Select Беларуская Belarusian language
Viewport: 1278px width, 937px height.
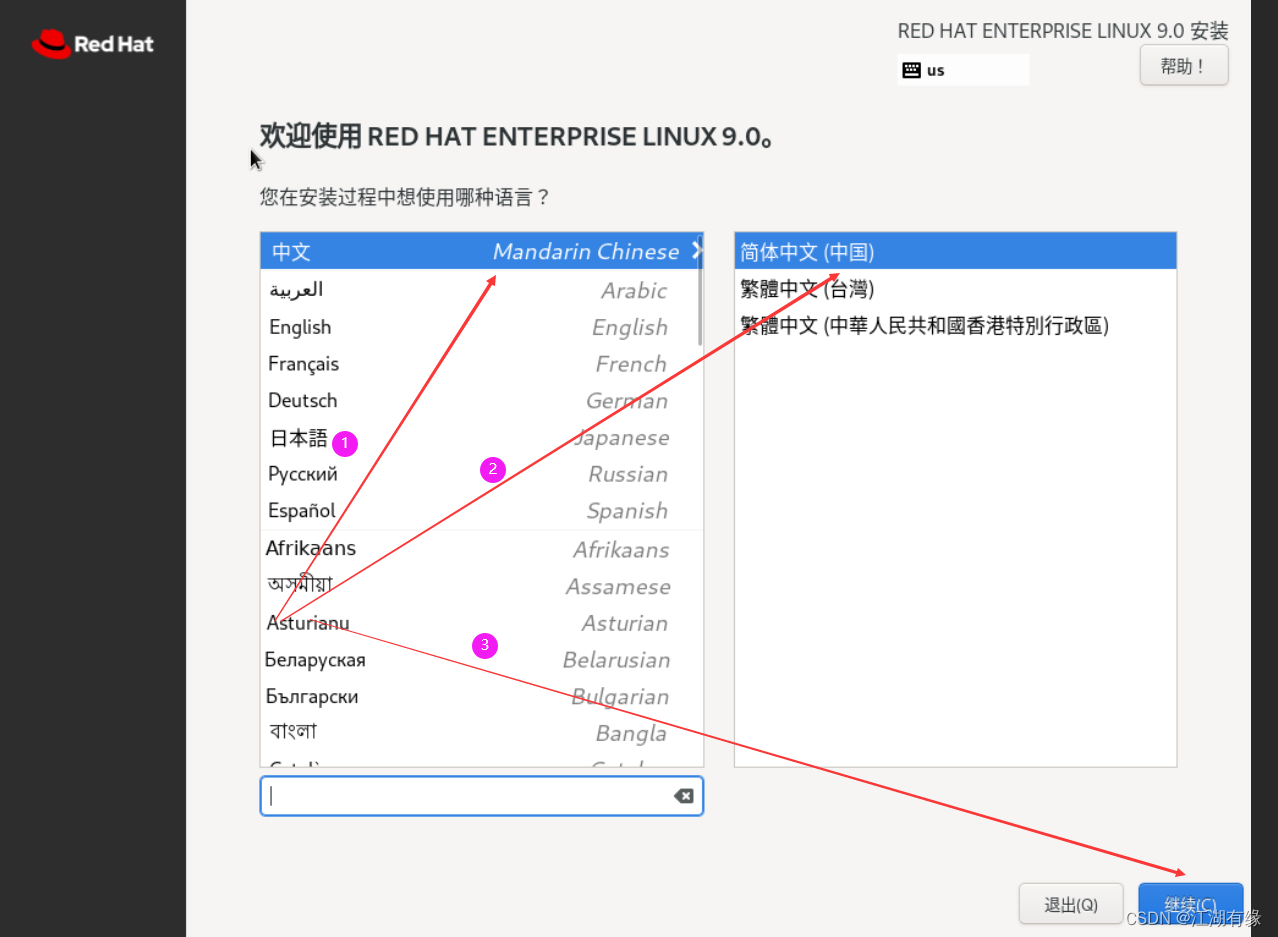pyautogui.click(x=315, y=659)
